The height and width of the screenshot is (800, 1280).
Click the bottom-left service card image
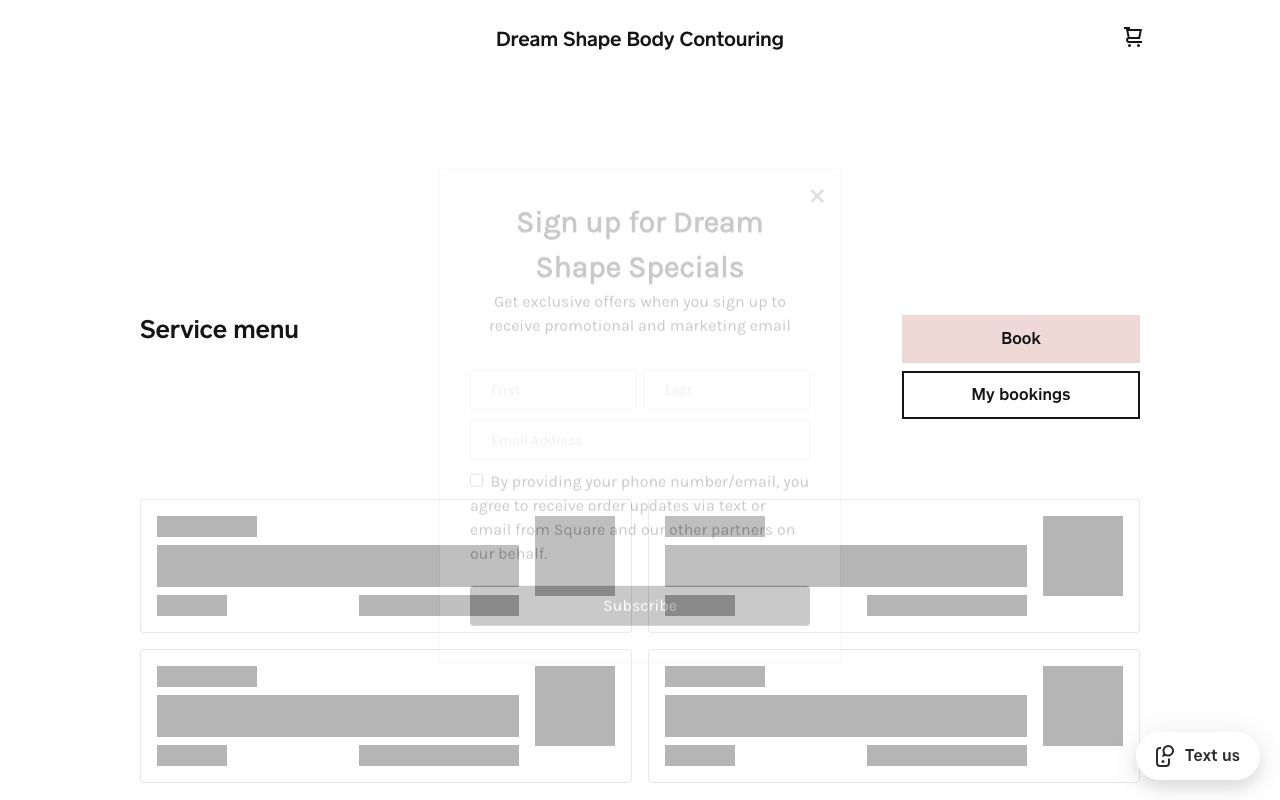(x=575, y=705)
